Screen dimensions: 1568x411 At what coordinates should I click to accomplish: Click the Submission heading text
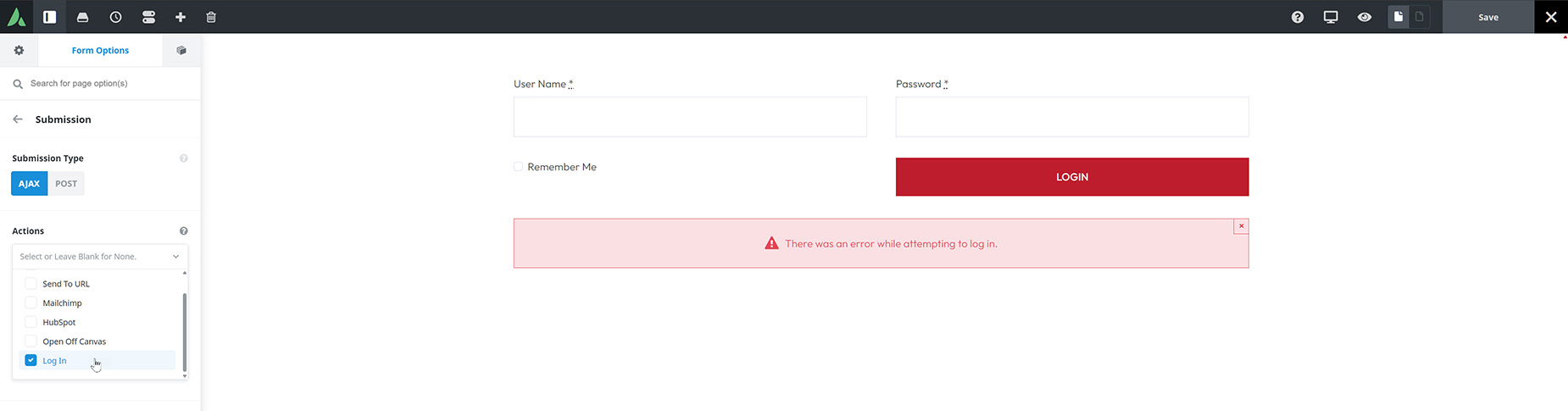click(64, 119)
